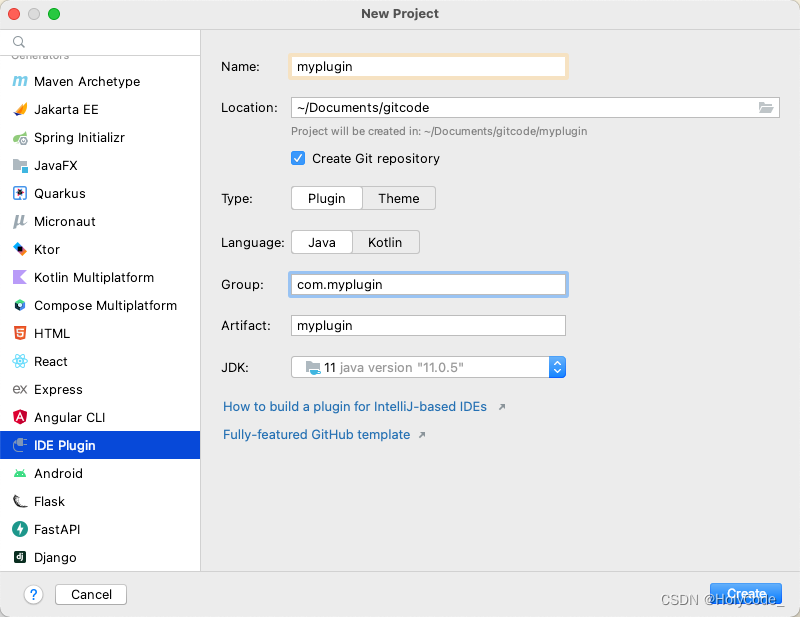The image size is (800, 617).
Task: Click the Group input field
Action: [x=428, y=284]
